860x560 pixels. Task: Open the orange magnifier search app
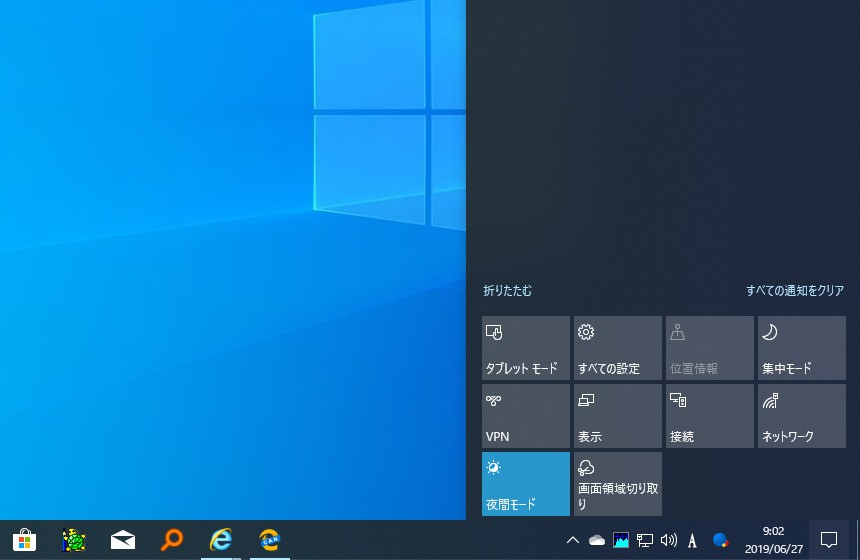172,540
